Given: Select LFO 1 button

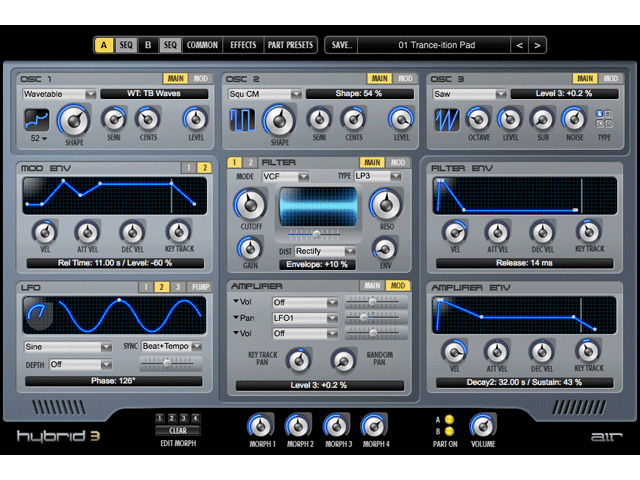Looking at the screenshot, I should coord(146,287).
